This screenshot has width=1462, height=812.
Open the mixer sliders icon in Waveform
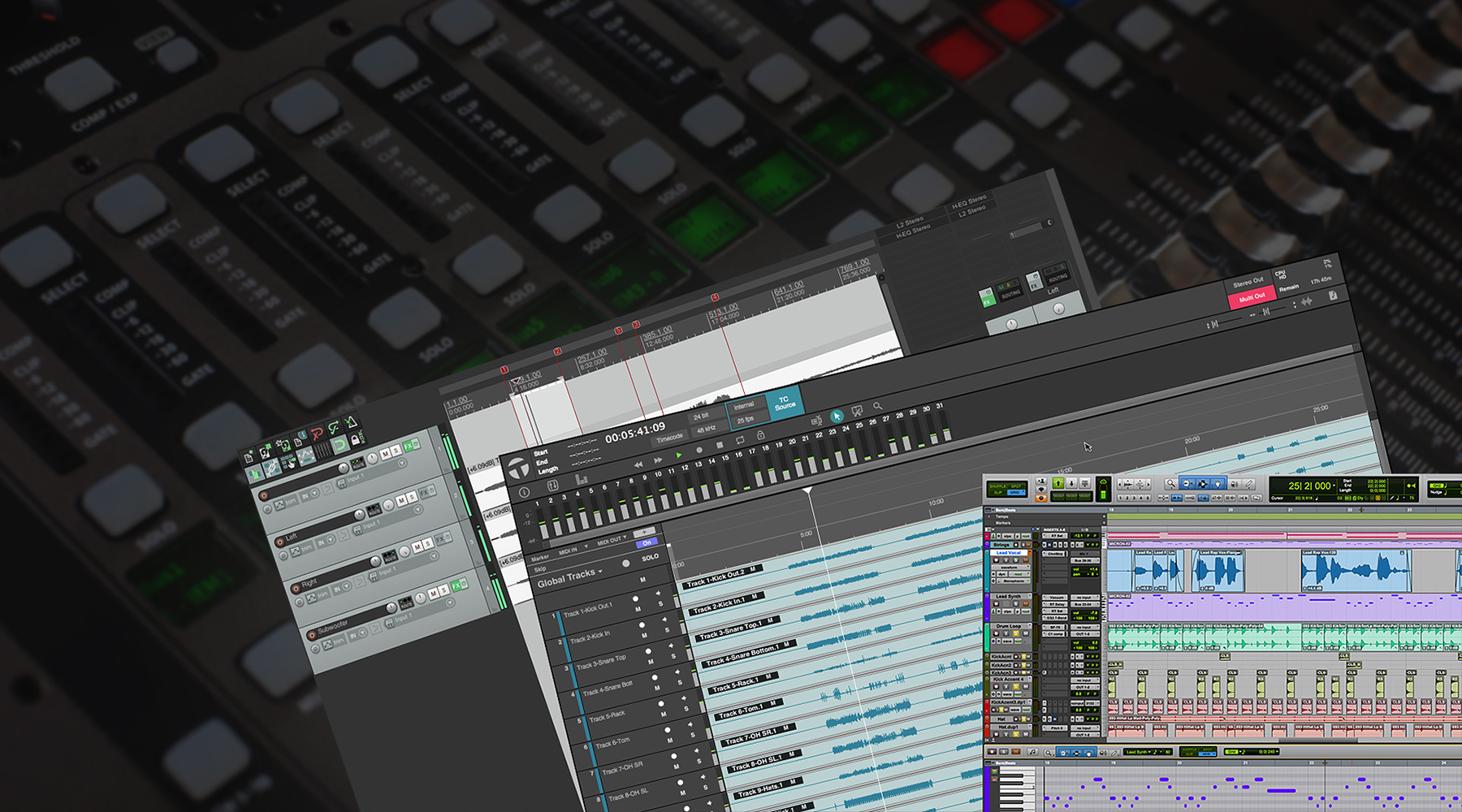(552, 486)
